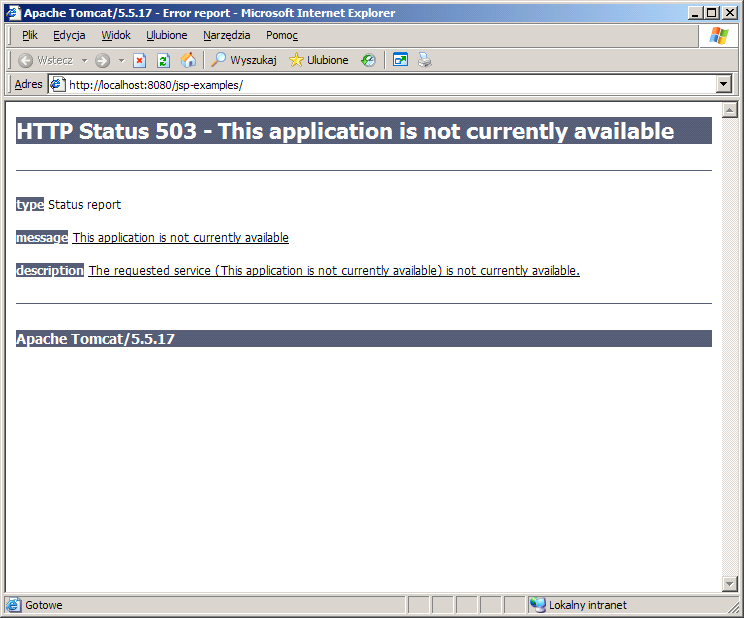Open the Ulubione favorites star button

(x=319, y=60)
